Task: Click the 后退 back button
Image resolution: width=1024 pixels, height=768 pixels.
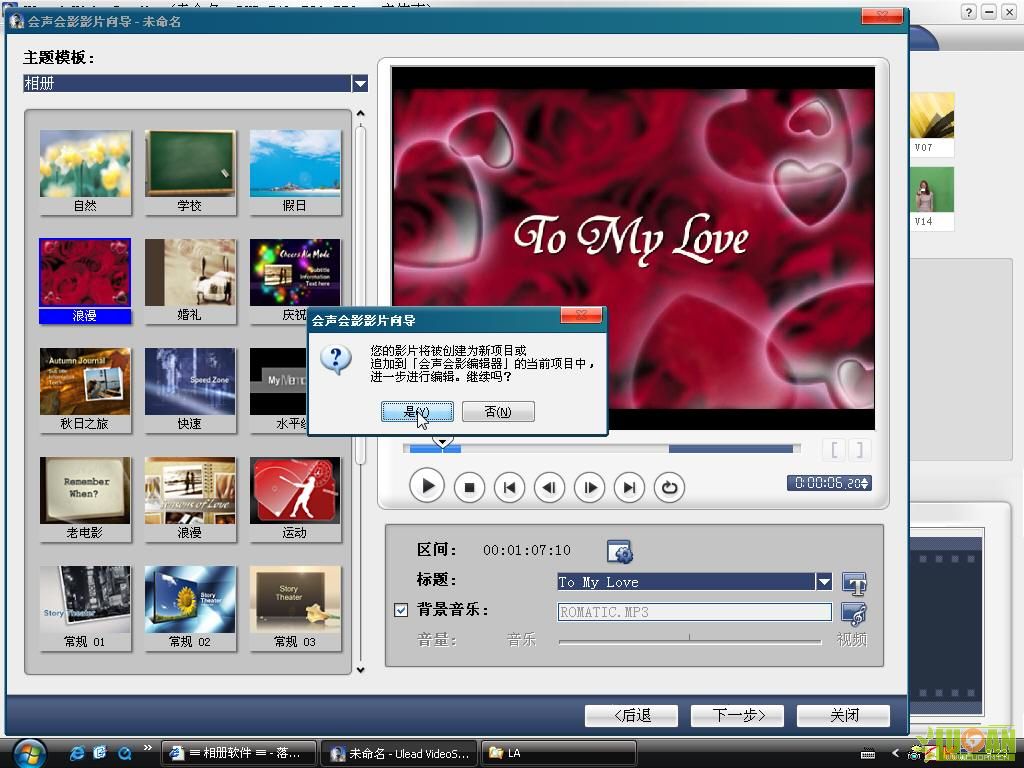Action: tap(632, 716)
